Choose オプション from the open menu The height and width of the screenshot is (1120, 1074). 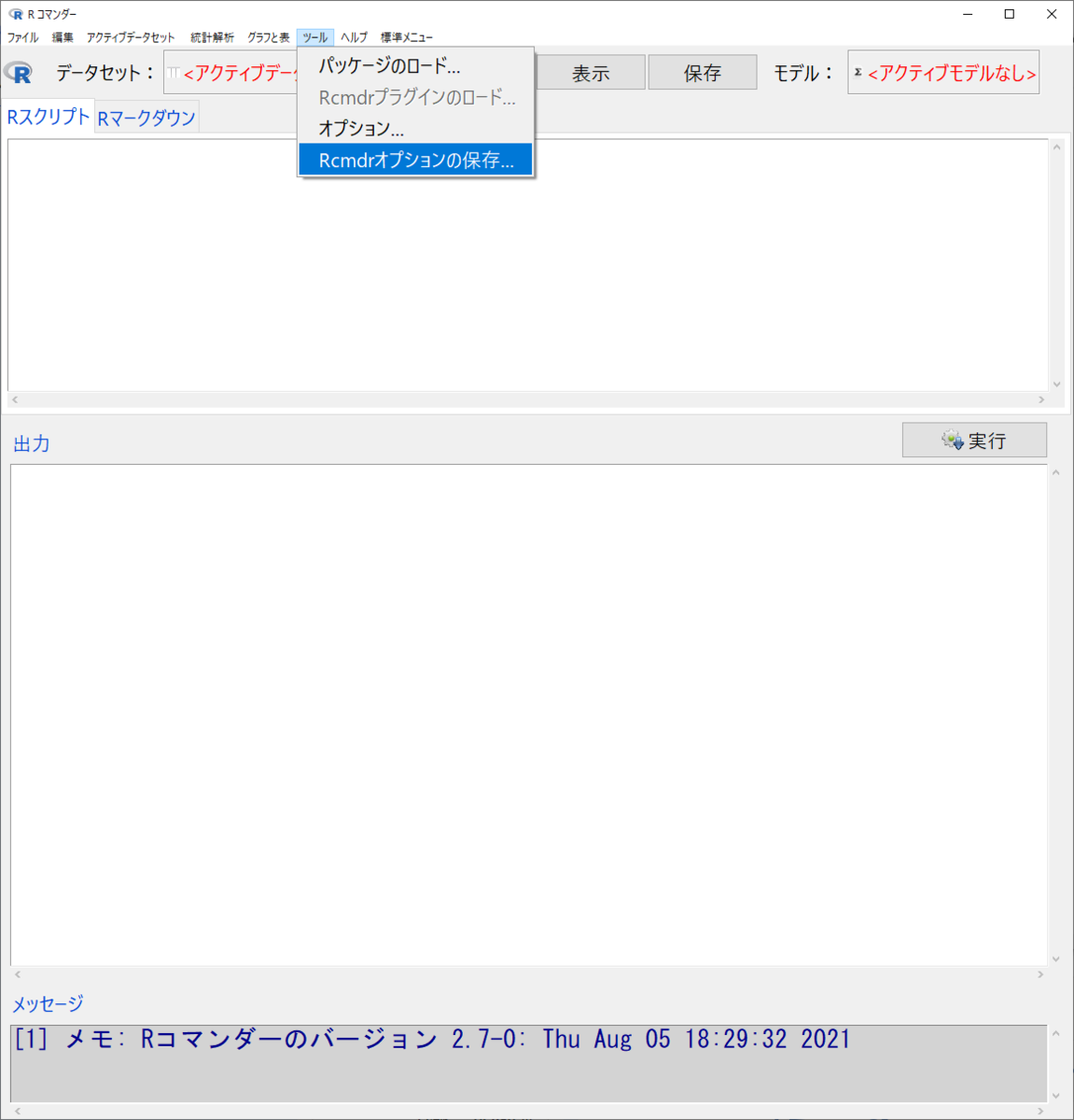pyautogui.click(x=361, y=128)
